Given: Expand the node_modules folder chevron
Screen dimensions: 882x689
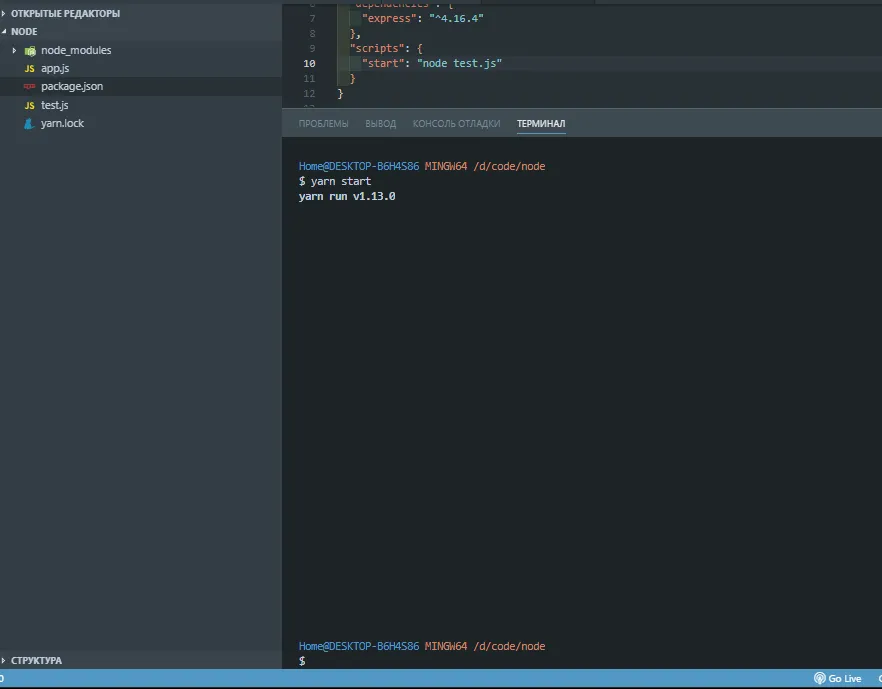Looking at the screenshot, I should click(14, 50).
